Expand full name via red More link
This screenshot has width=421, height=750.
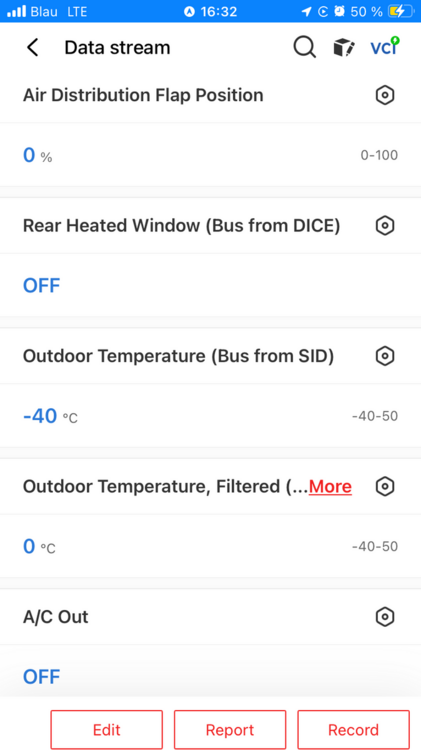pyautogui.click(x=330, y=486)
